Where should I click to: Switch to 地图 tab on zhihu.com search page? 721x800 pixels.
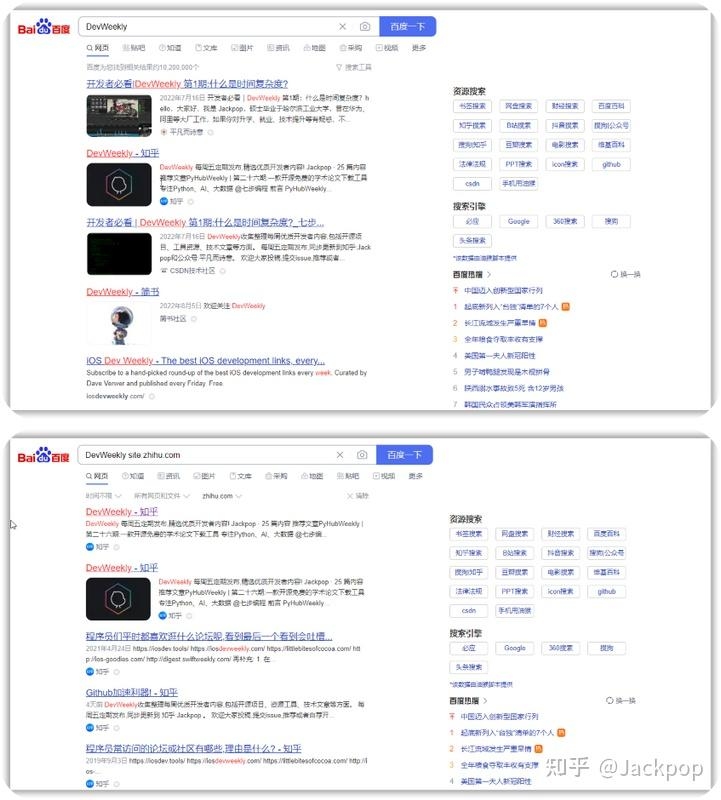pos(312,476)
